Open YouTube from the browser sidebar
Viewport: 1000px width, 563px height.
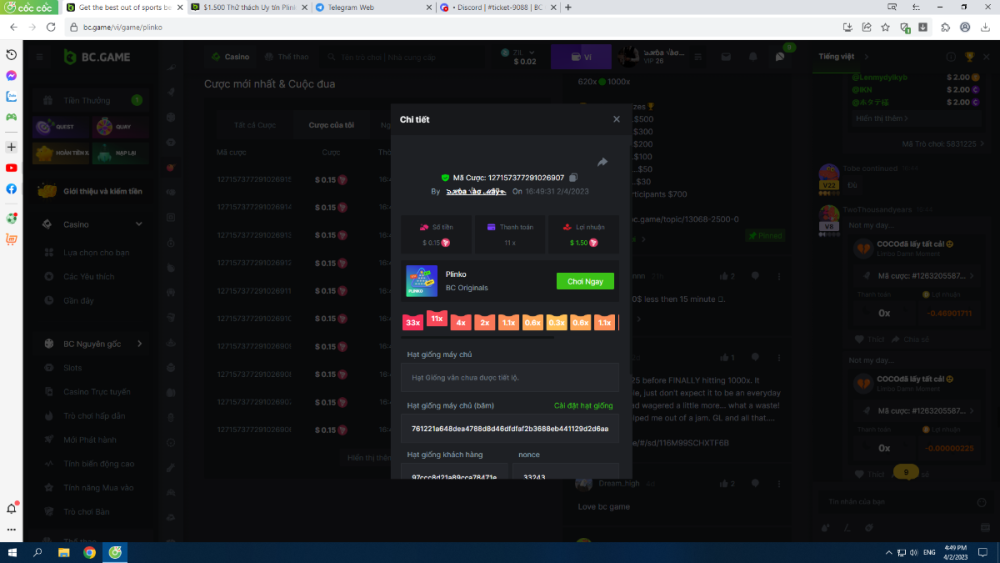click(x=11, y=168)
